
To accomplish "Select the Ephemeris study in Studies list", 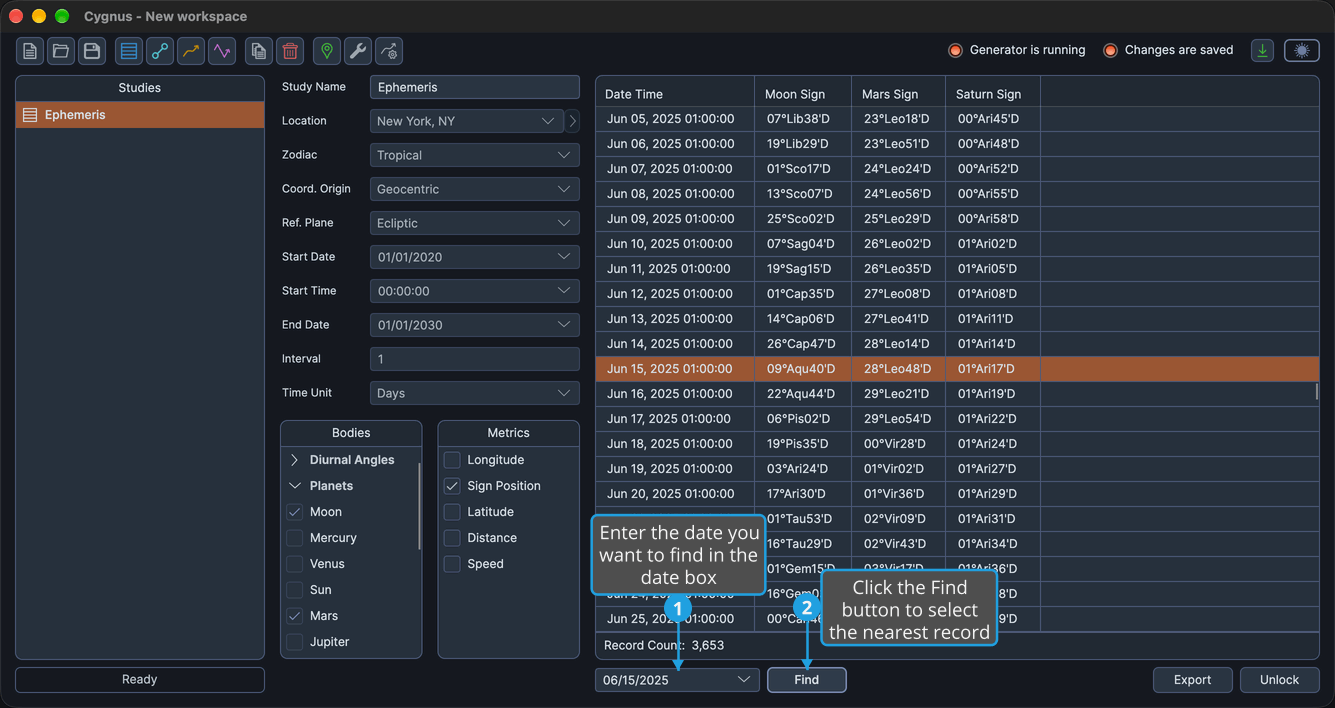I will click(140, 115).
